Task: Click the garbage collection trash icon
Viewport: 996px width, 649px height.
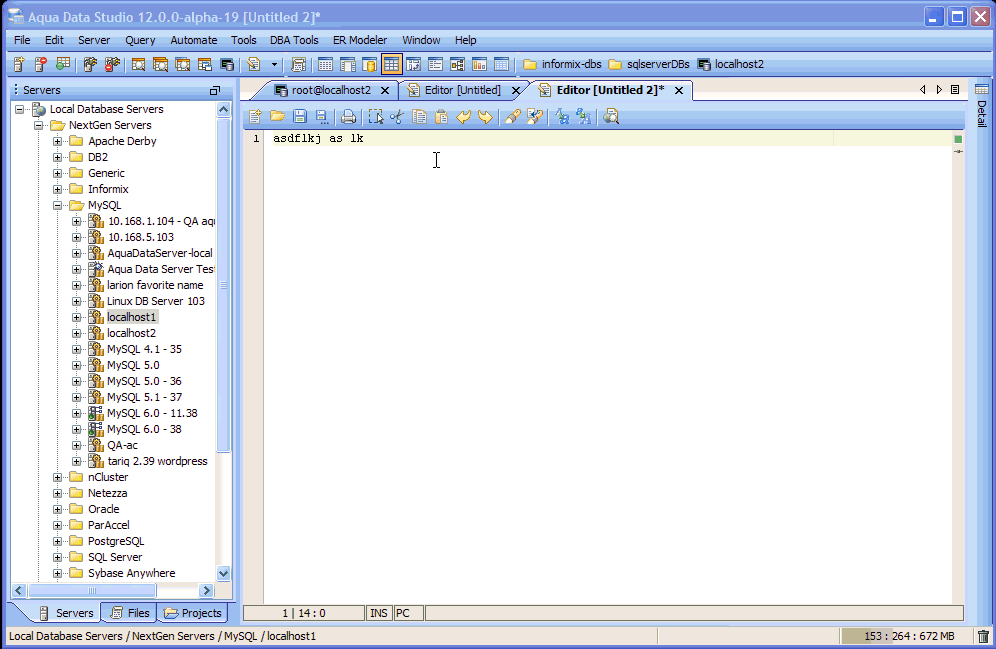Action: pos(983,636)
